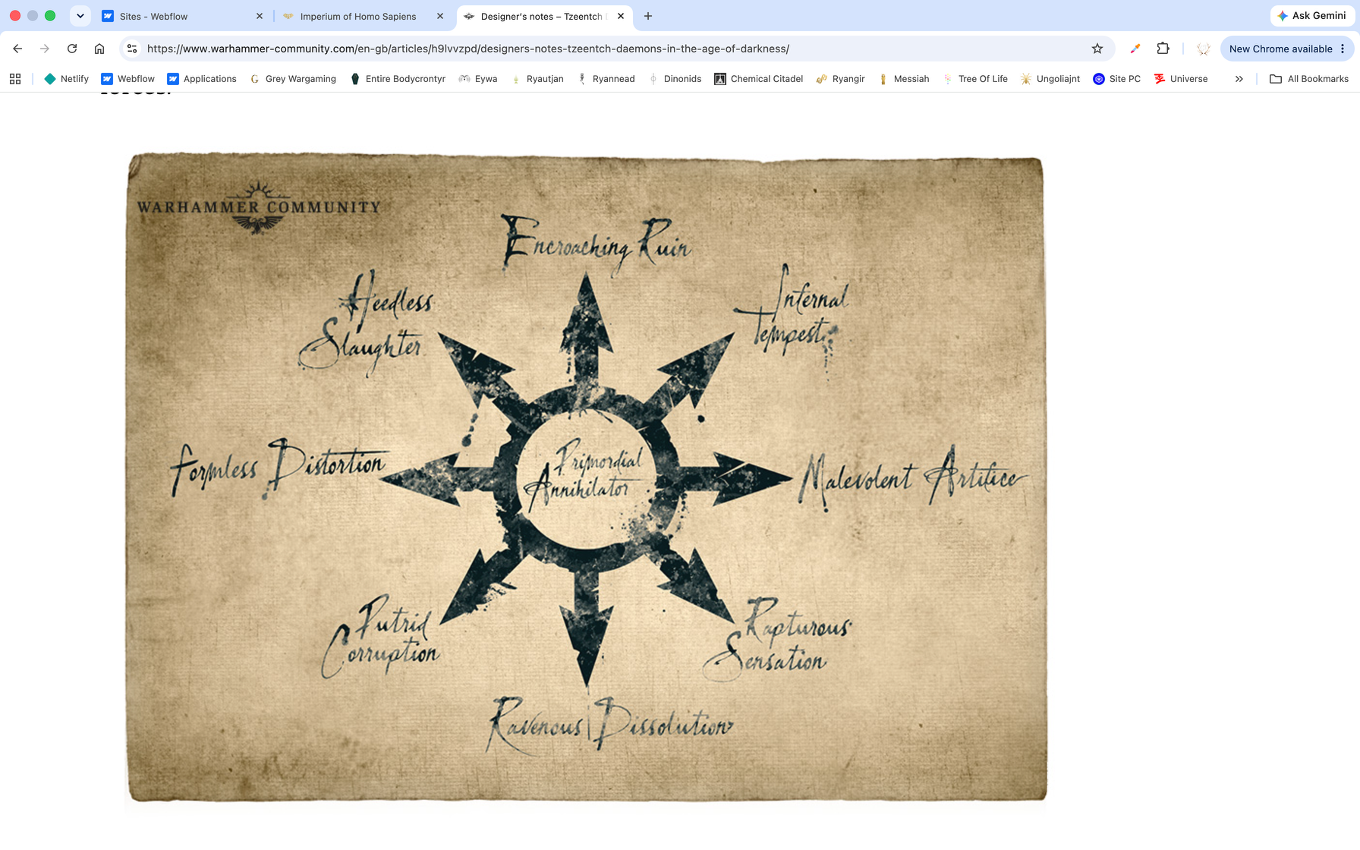This screenshot has width=1360, height=850.
Task: Close the Imperium of Homo Sapiens tab
Action: (440, 16)
